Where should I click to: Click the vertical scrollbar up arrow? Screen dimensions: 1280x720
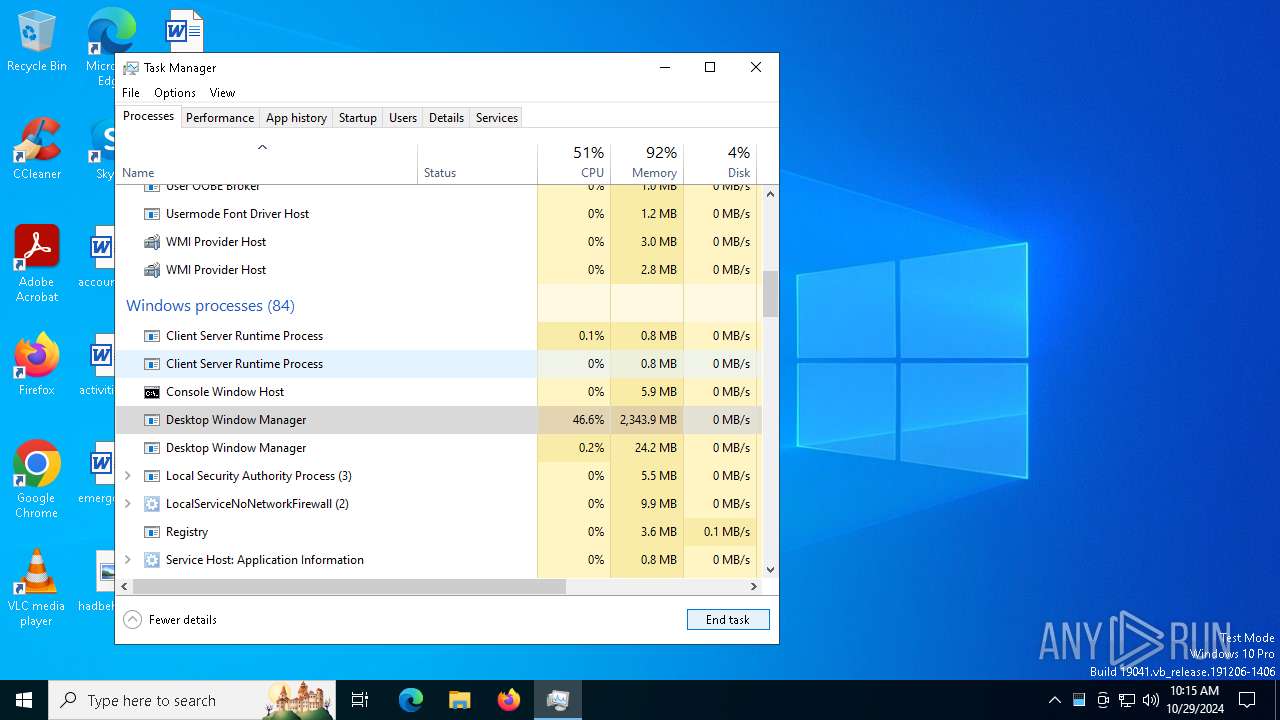point(770,193)
